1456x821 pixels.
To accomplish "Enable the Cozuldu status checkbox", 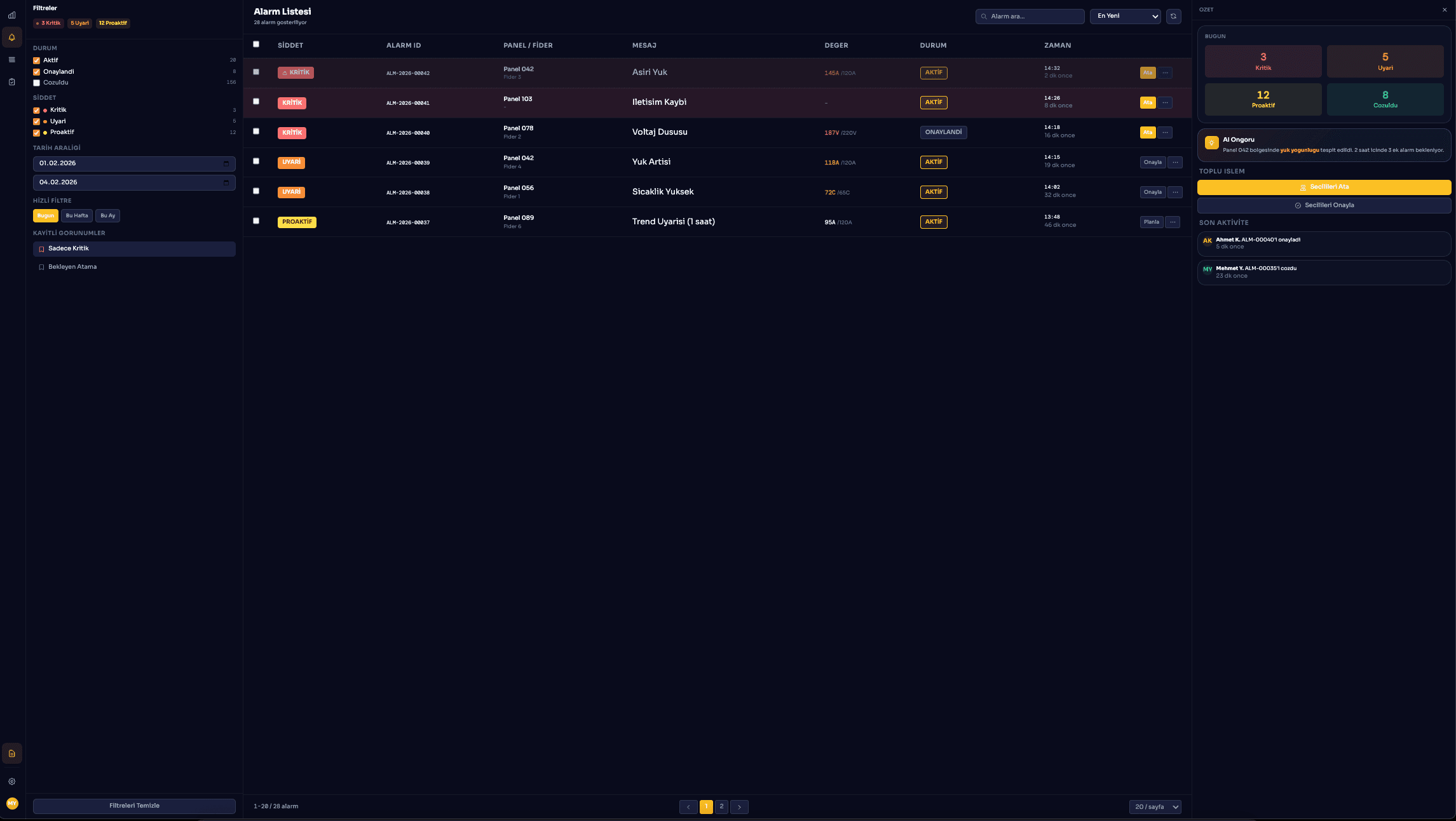I will [x=36, y=83].
